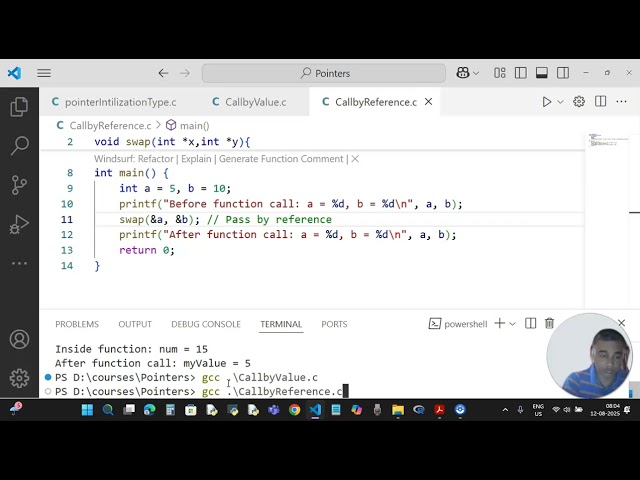Expand the Copilot chat dropdown
The image size is (640, 480).
pos(476,73)
